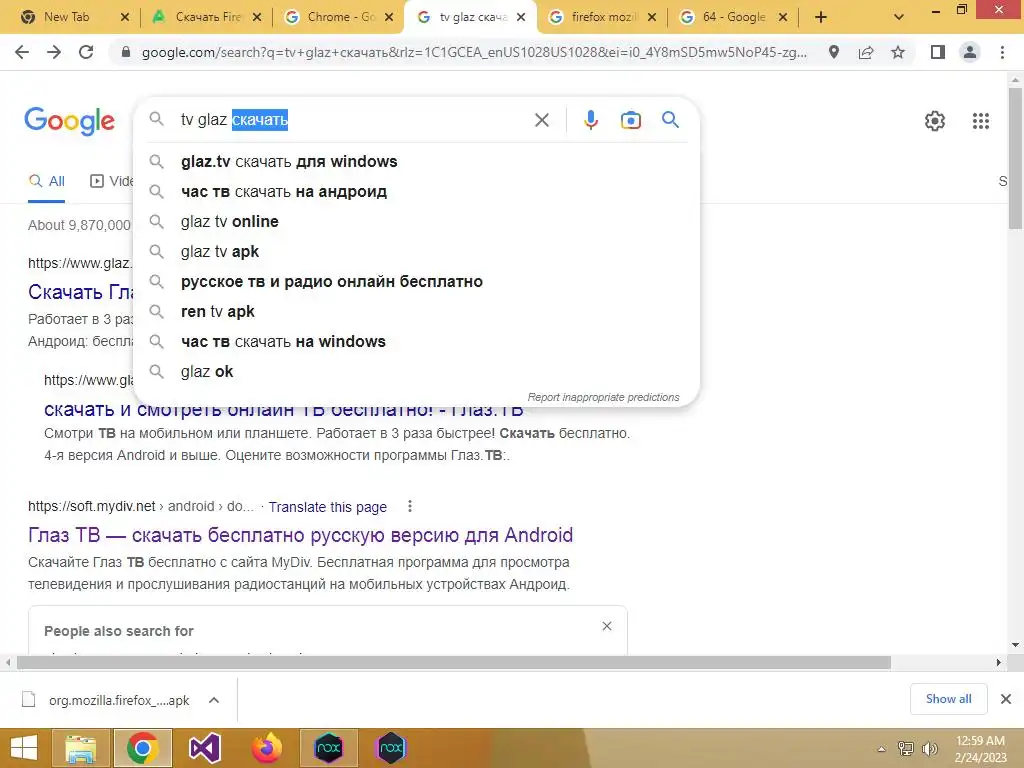The height and width of the screenshot is (768, 1024).
Task: Bookmark this page with the star icon
Action: (x=898, y=52)
